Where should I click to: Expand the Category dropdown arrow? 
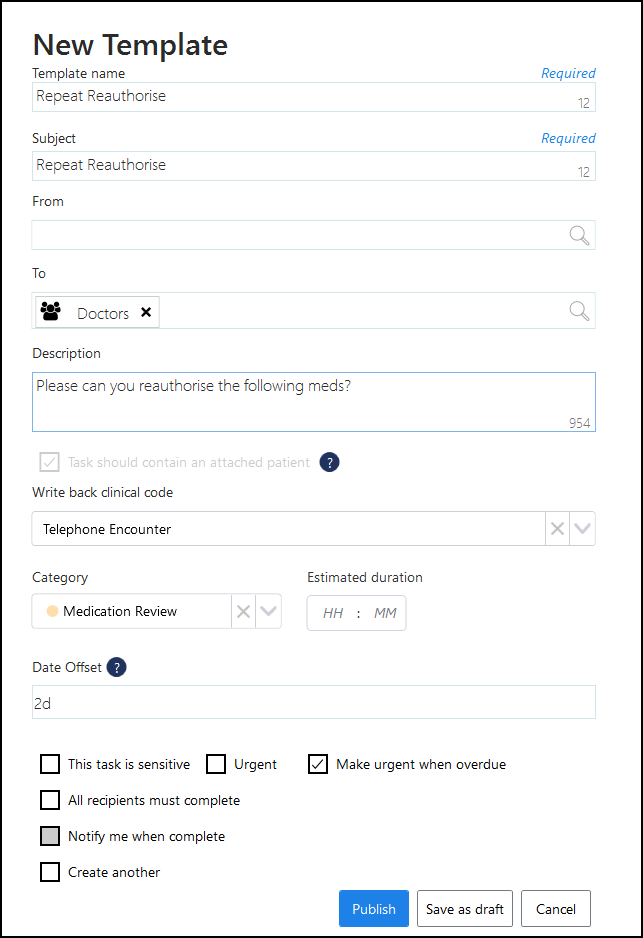click(268, 611)
